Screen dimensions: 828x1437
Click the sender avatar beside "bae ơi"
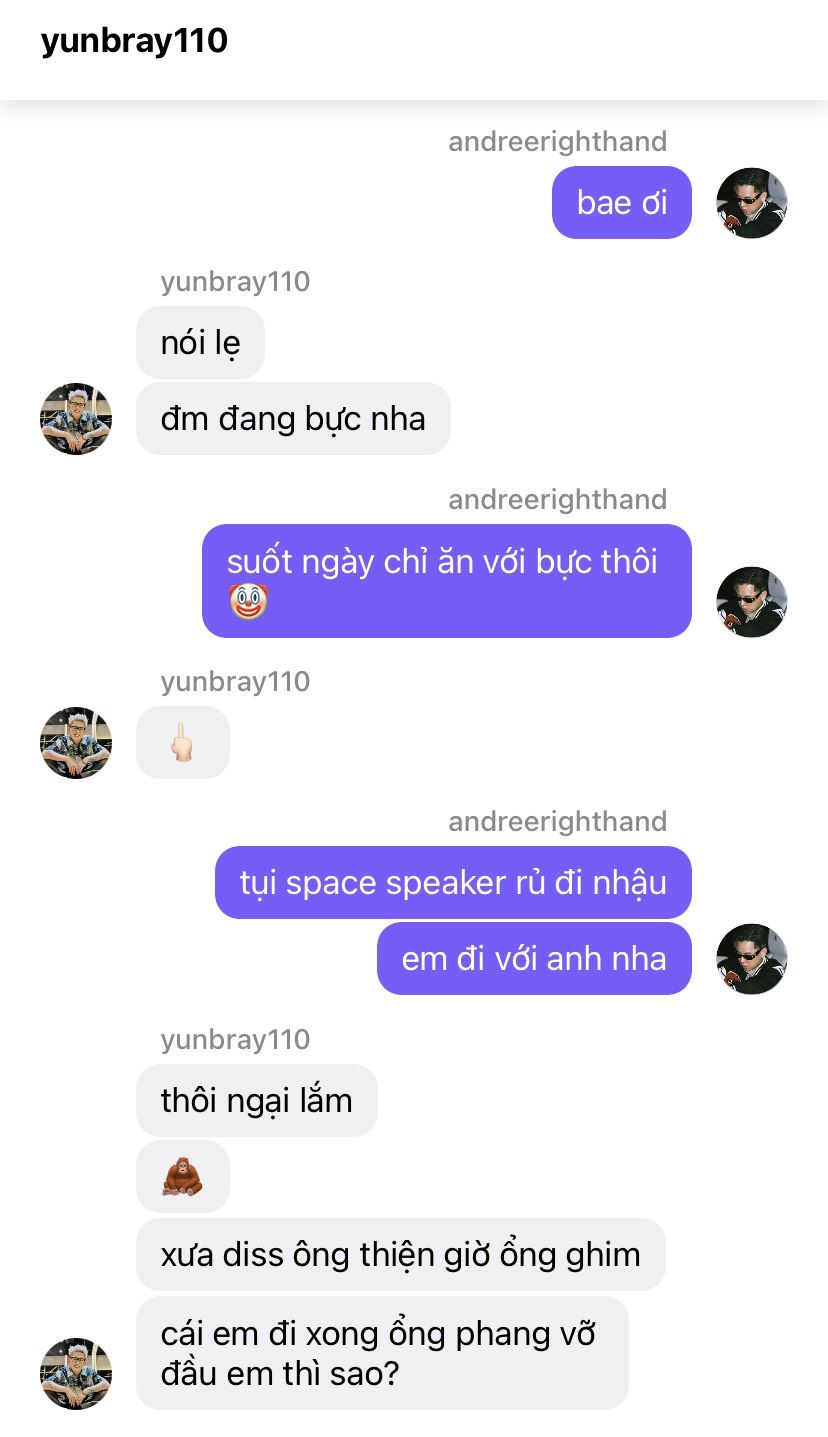point(752,203)
